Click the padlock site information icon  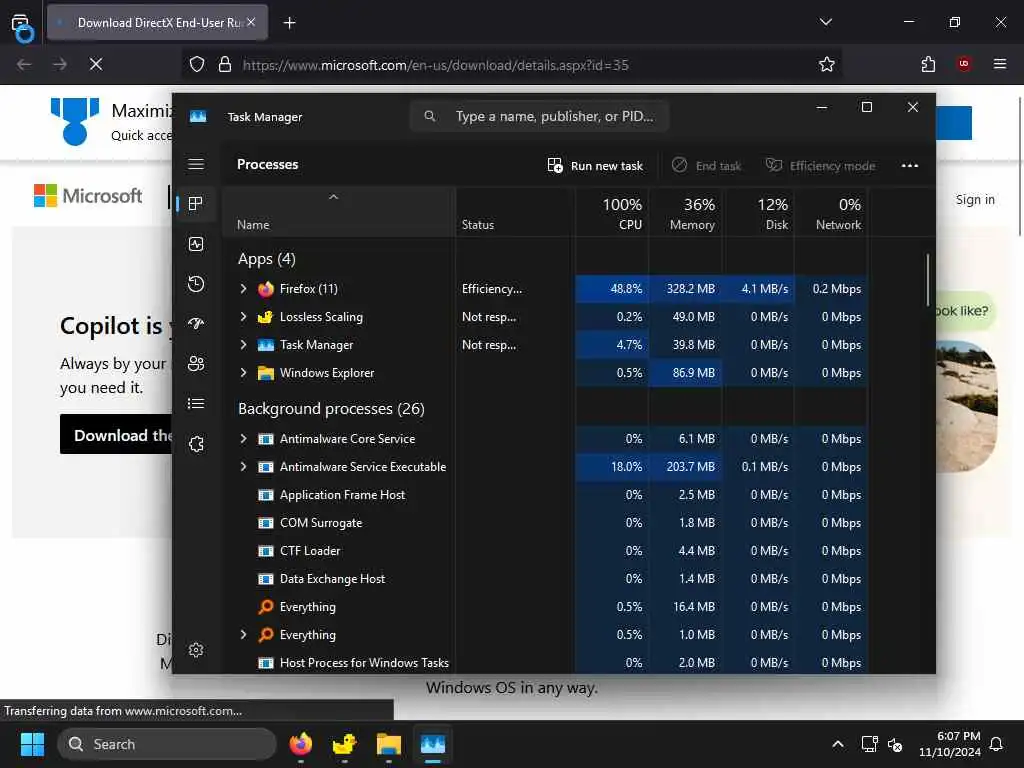click(x=225, y=64)
